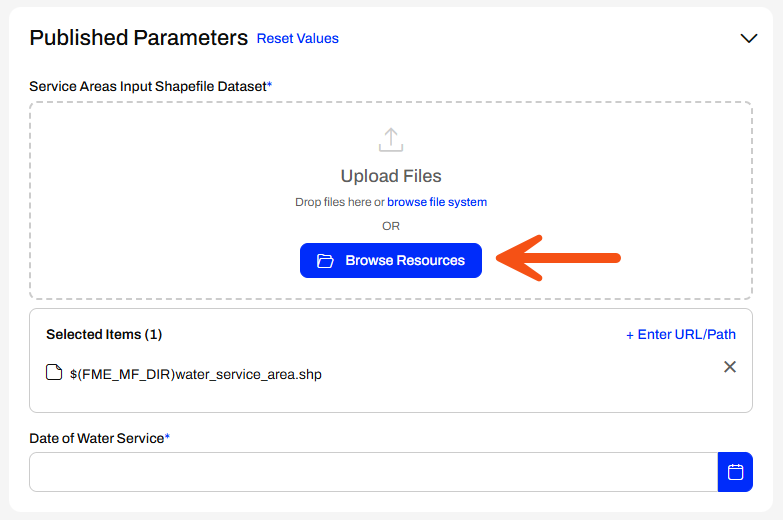
Task: Click the orange arrow pointing at Browse Resources
Action: click(x=558, y=258)
